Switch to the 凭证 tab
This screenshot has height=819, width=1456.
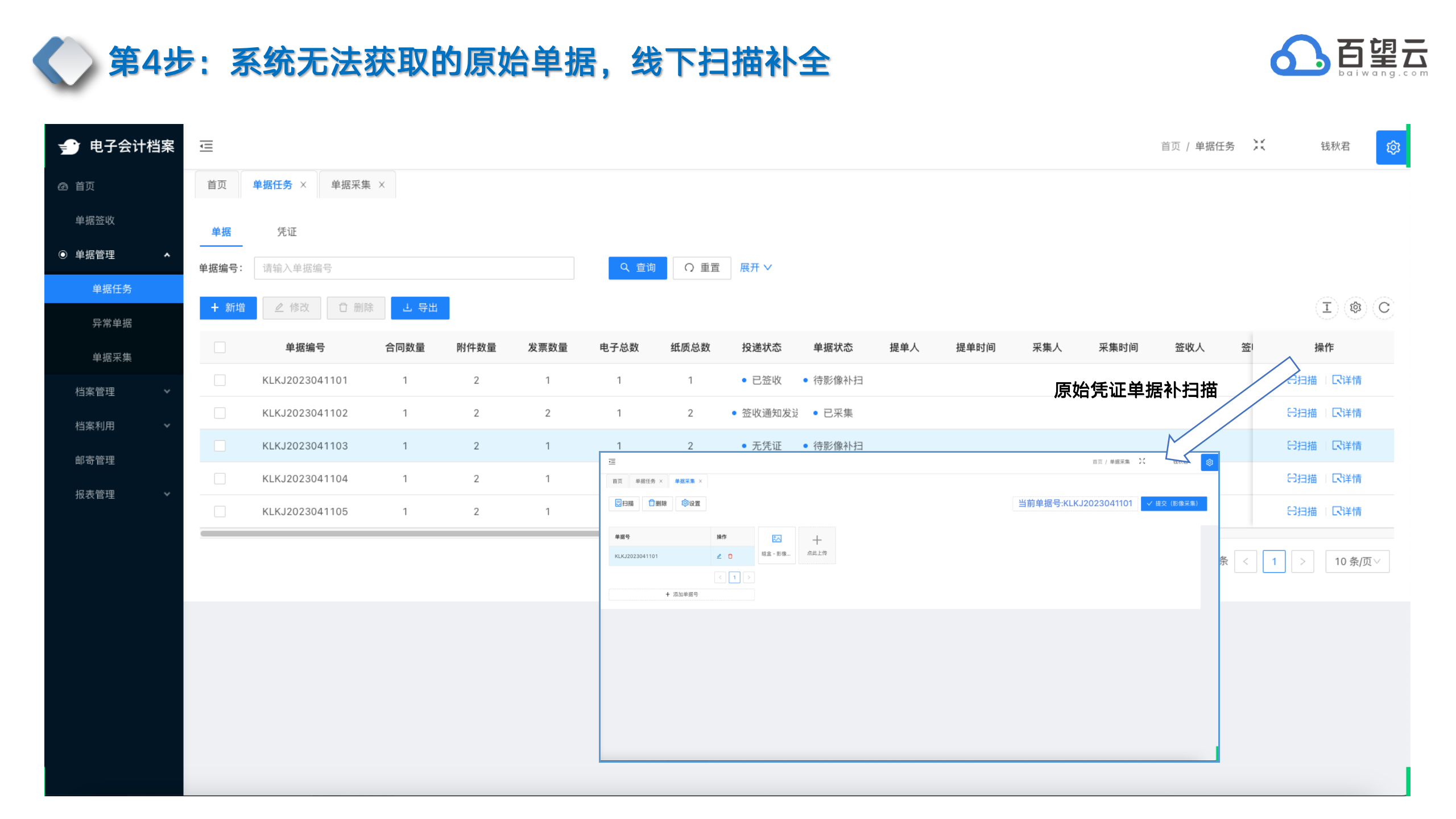(287, 231)
